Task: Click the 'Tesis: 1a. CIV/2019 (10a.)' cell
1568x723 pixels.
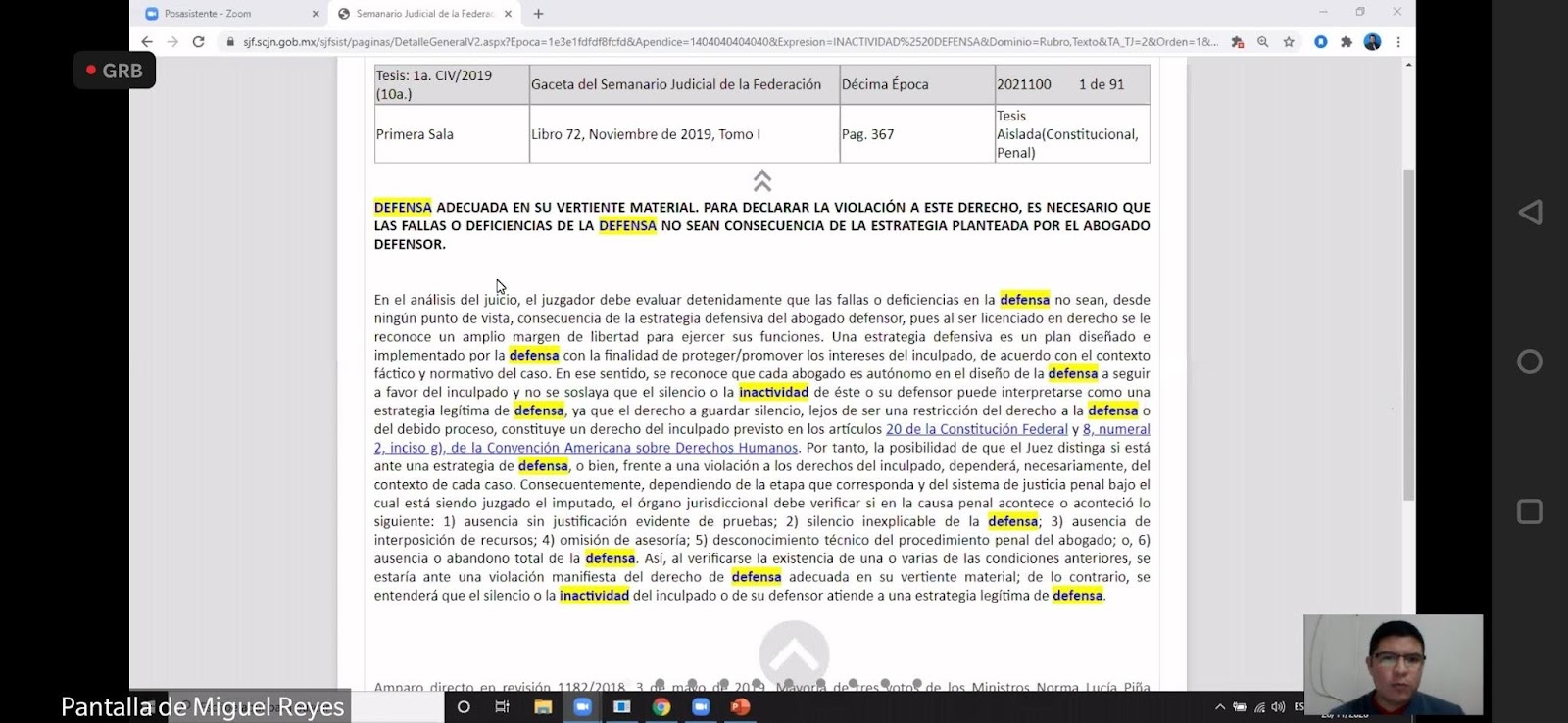Action: point(452,84)
